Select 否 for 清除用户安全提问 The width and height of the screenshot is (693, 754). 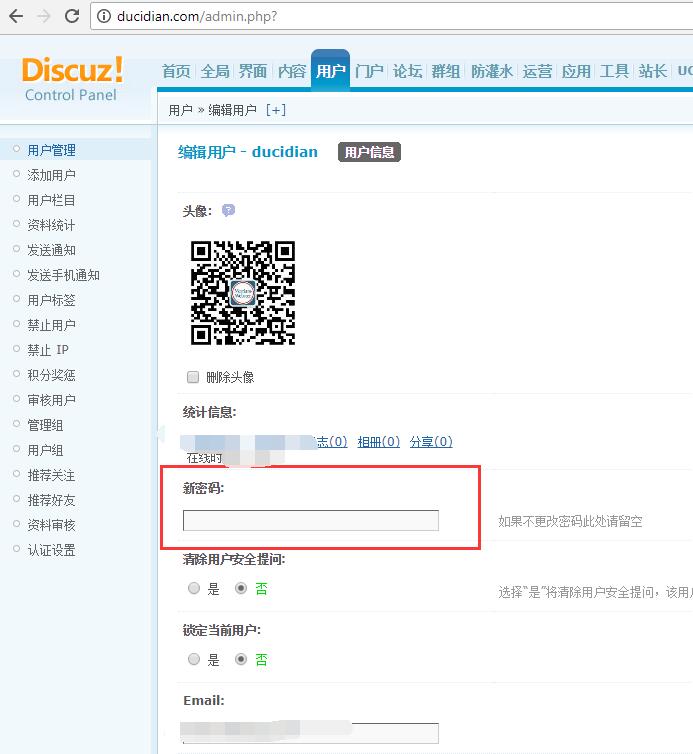coord(241,588)
